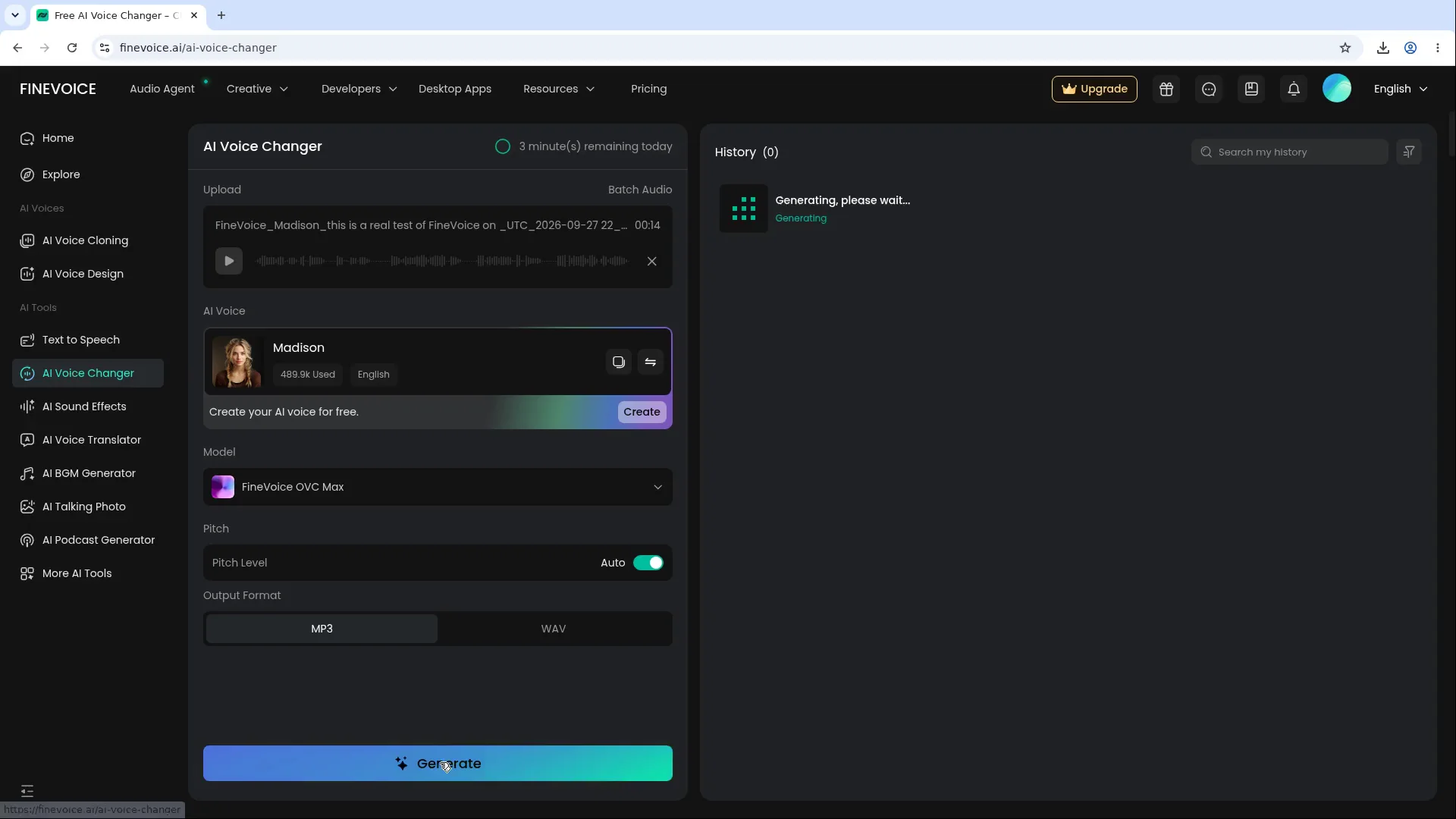The image size is (1456, 819).
Task: Expand the Resources menu
Action: pos(559,89)
